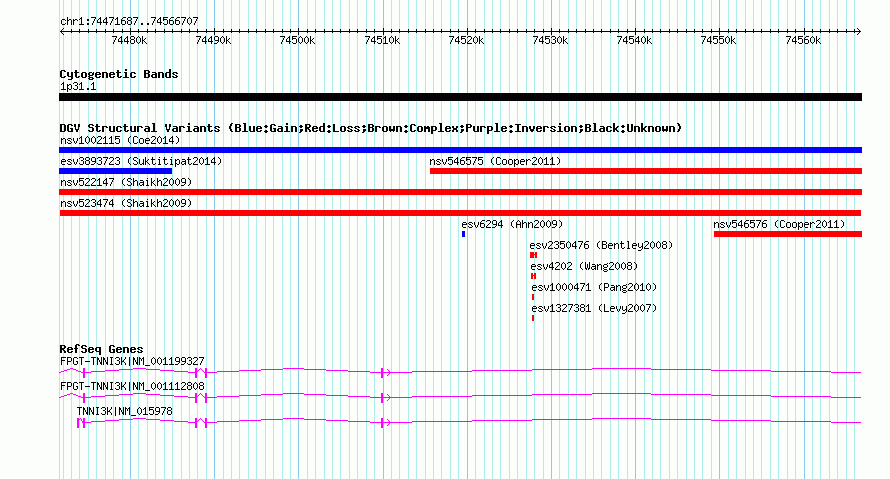Select the small red esv2350476 marker

coord(533,255)
